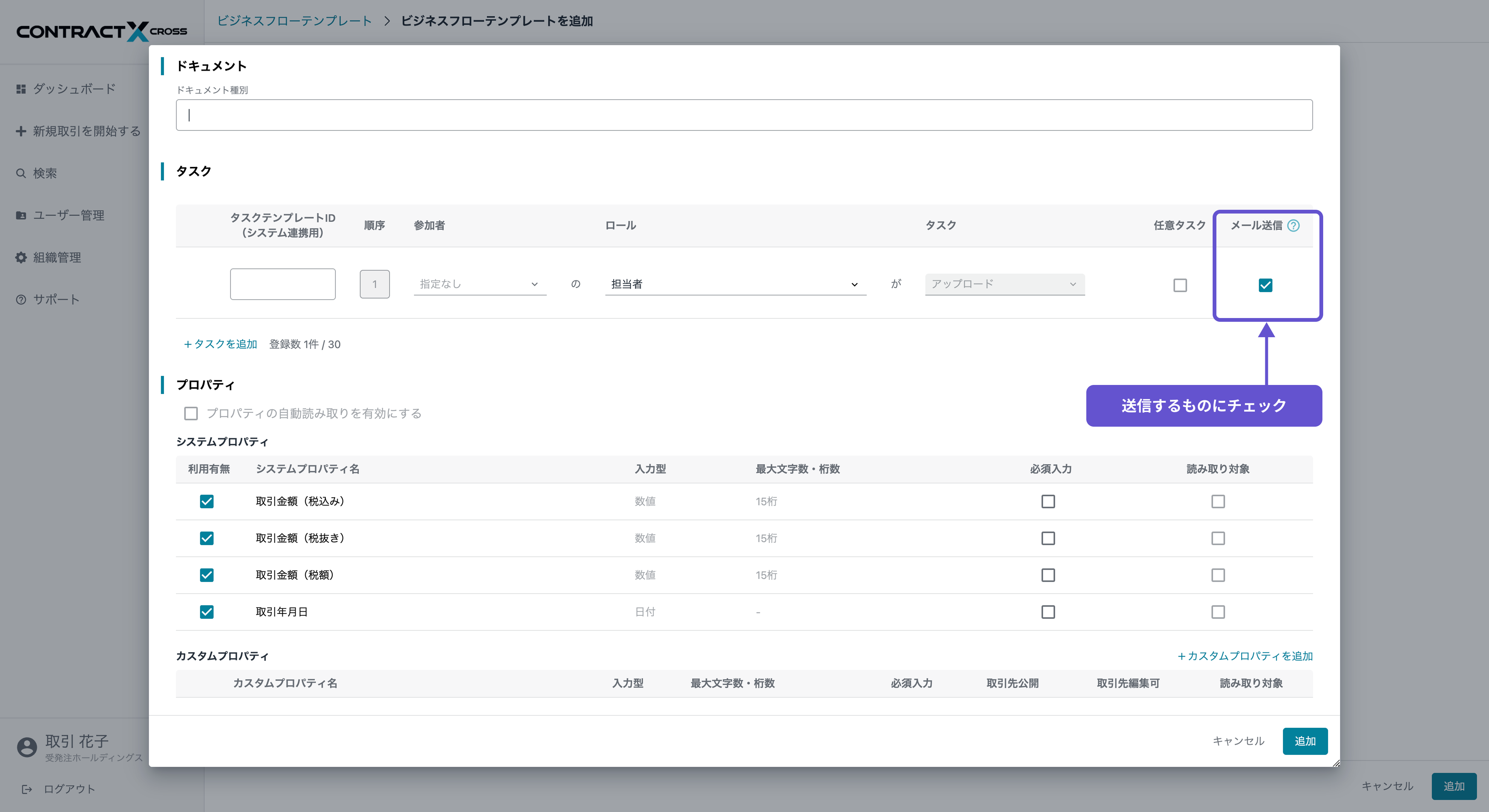Viewport: 1489px width, 812px height.
Task: Click the 順序 field showing 1
Action: [375, 284]
